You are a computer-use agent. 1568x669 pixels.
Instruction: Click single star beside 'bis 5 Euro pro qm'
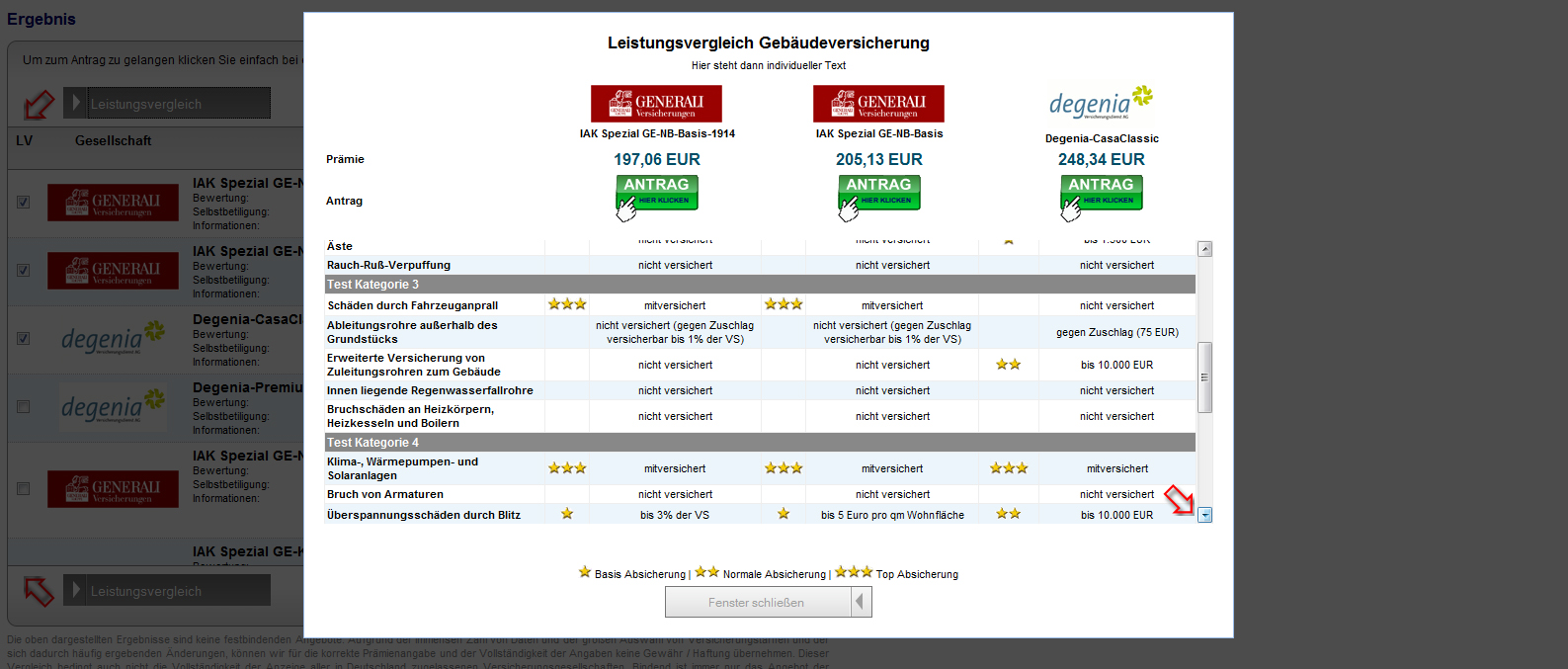coord(784,514)
